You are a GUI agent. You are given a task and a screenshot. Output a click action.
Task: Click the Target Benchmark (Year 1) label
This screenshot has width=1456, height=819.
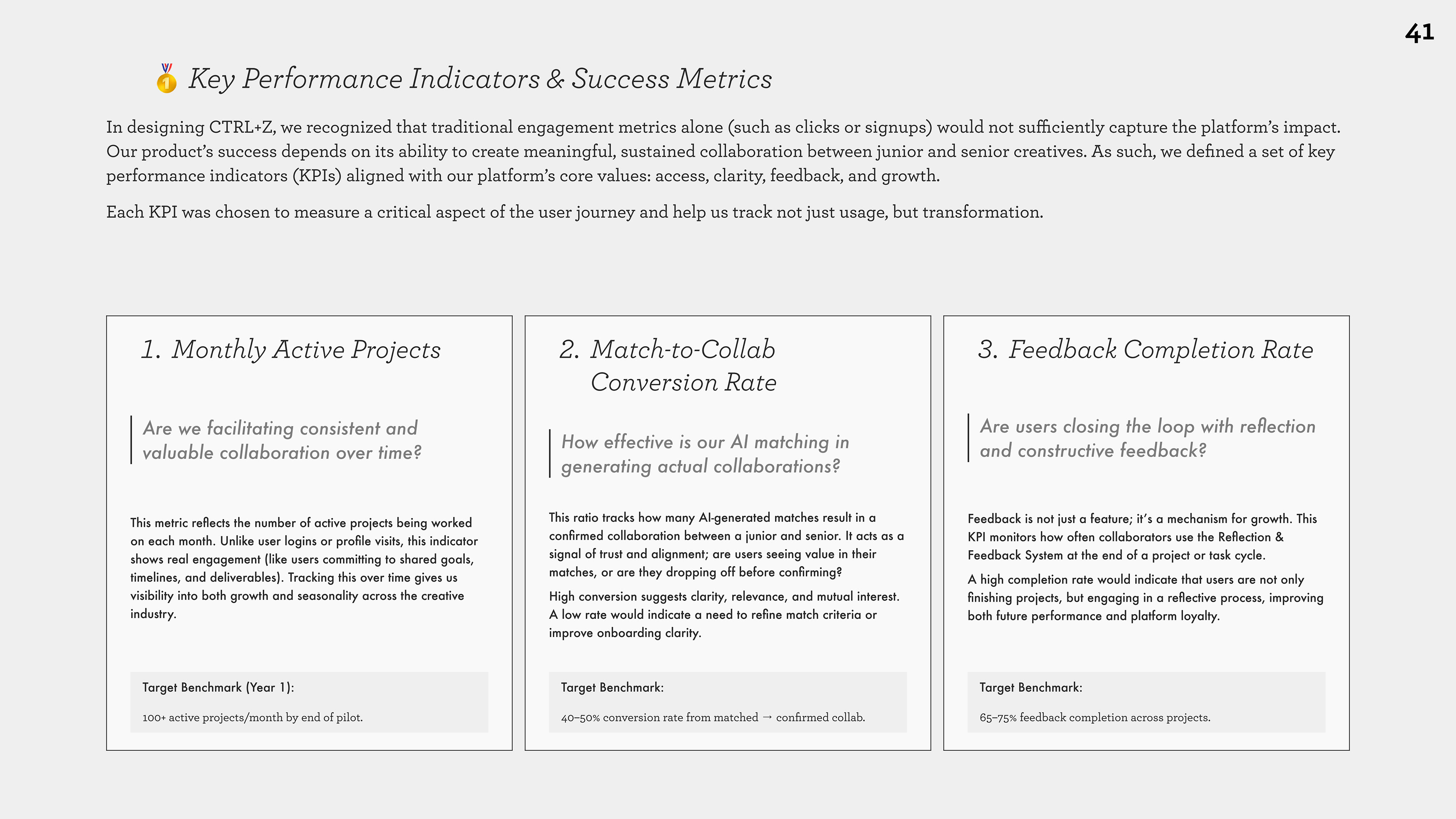[x=218, y=688]
